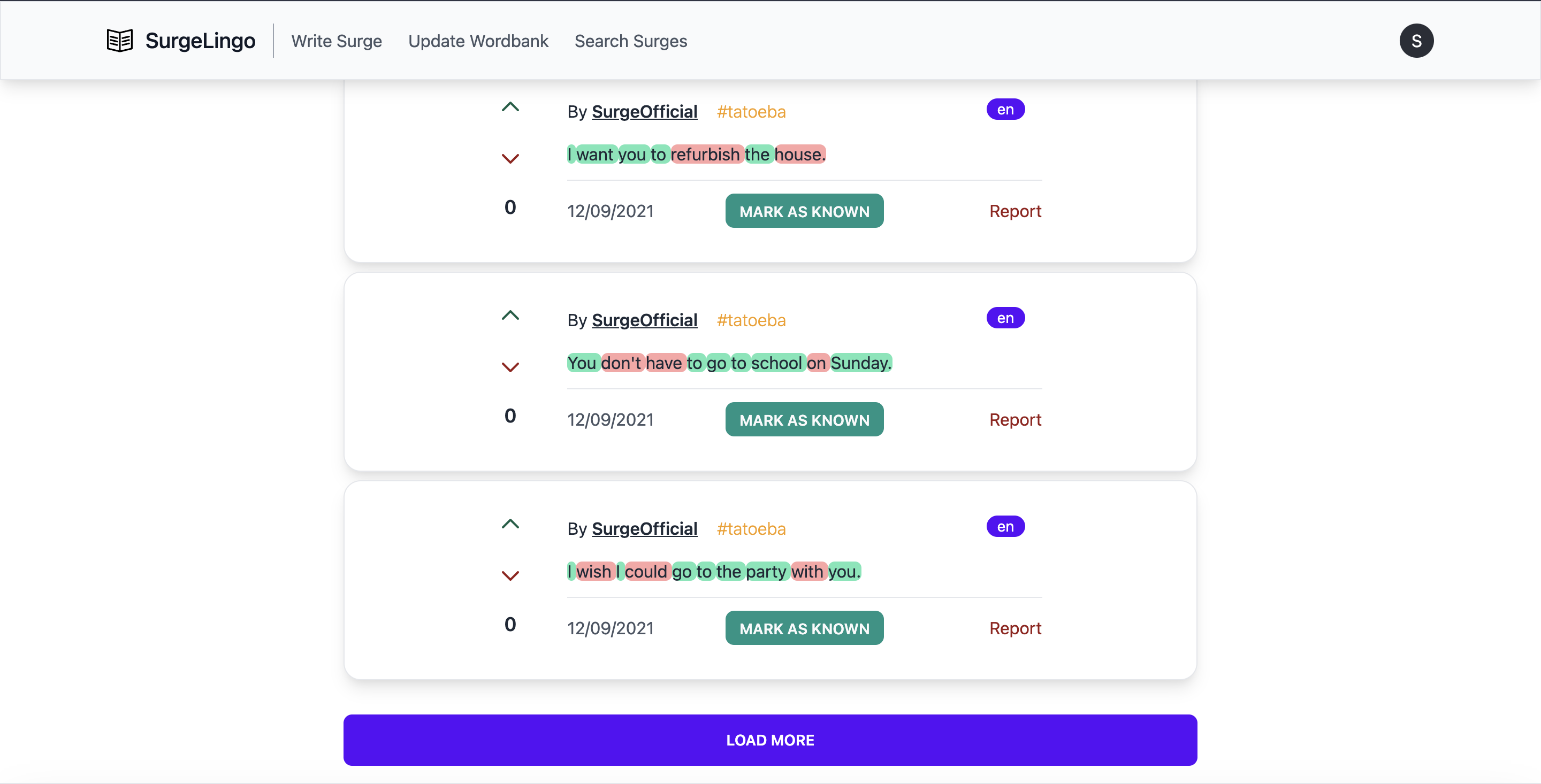Go to Update Wordbank
Image resolution: width=1541 pixels, height=784 pixels.
coord(478,41)
